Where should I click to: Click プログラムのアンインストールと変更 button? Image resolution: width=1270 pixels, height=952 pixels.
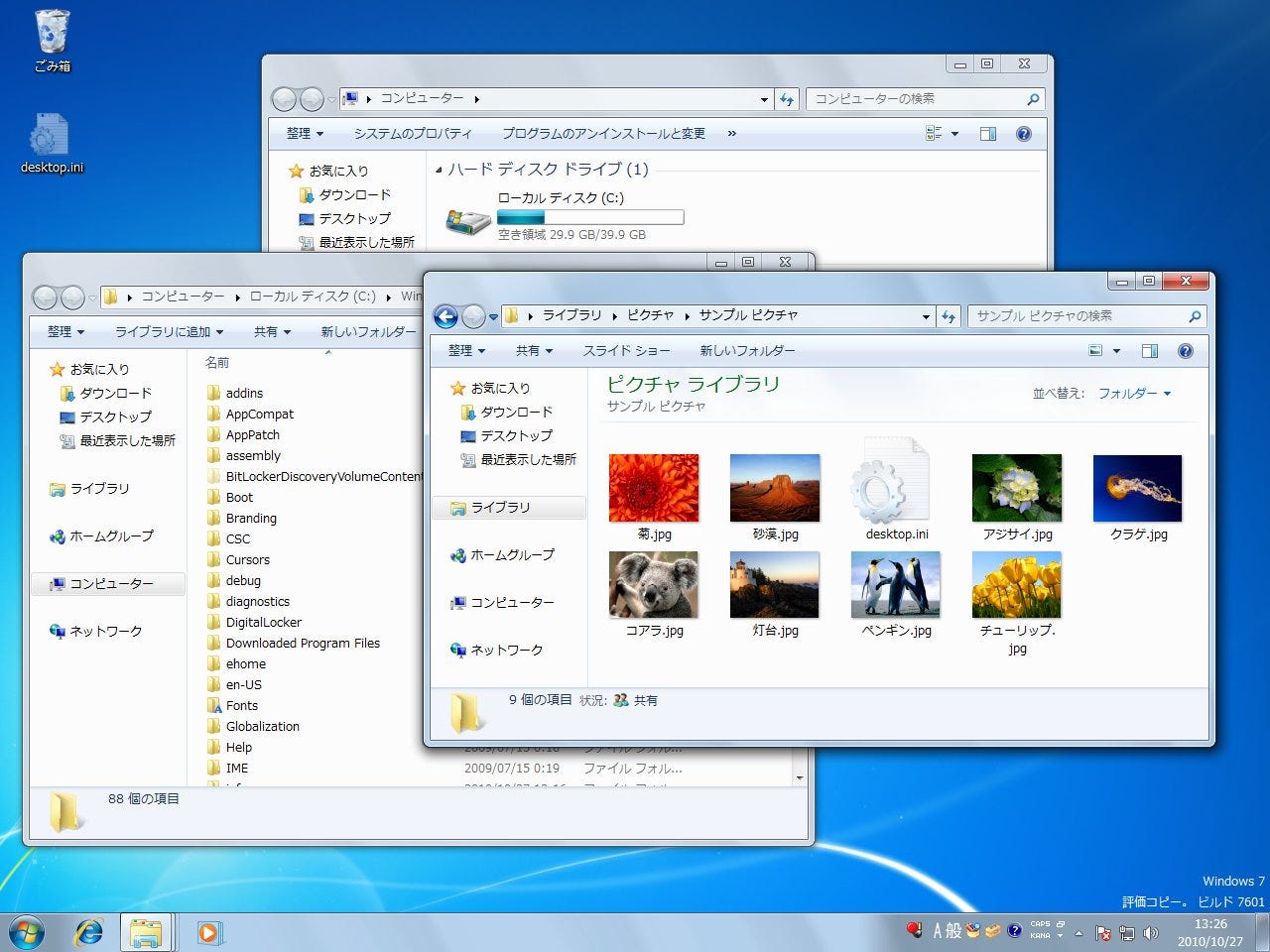coord(603,133)
